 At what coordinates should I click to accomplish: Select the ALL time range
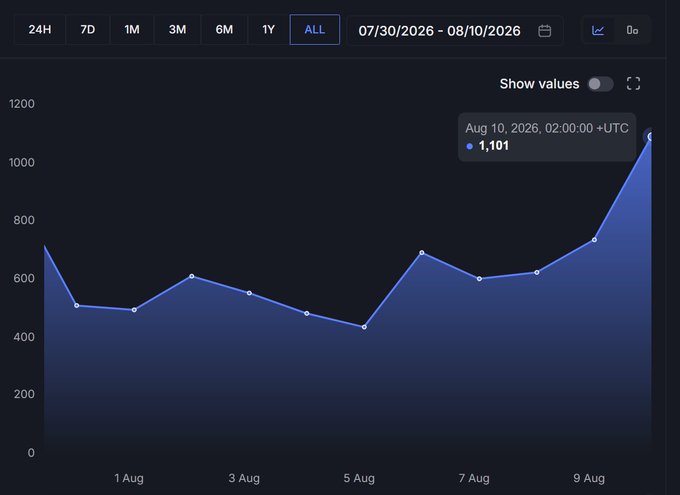pyautogui.click(x=314, y=30)
